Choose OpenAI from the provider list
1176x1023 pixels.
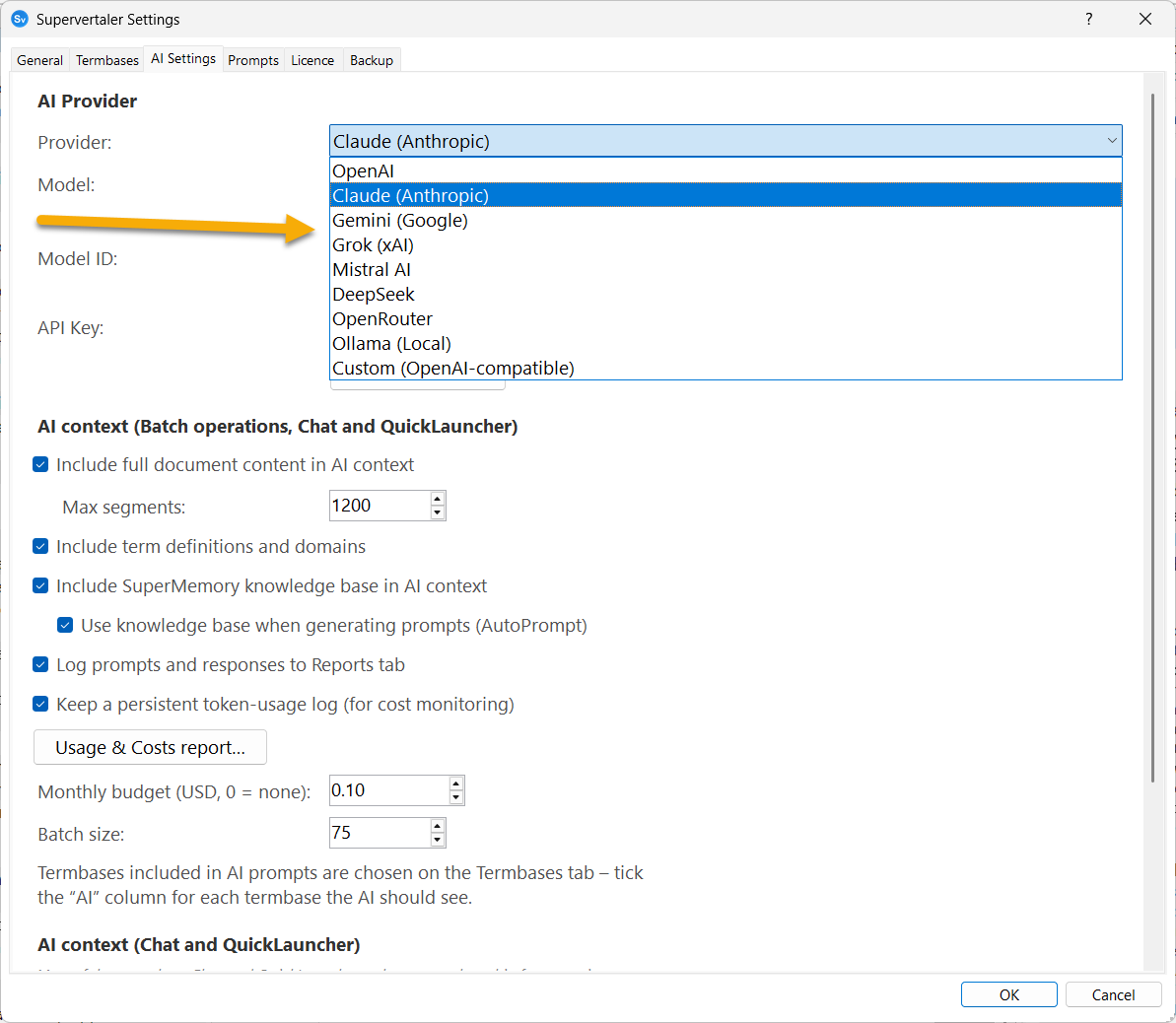[726, 171]
